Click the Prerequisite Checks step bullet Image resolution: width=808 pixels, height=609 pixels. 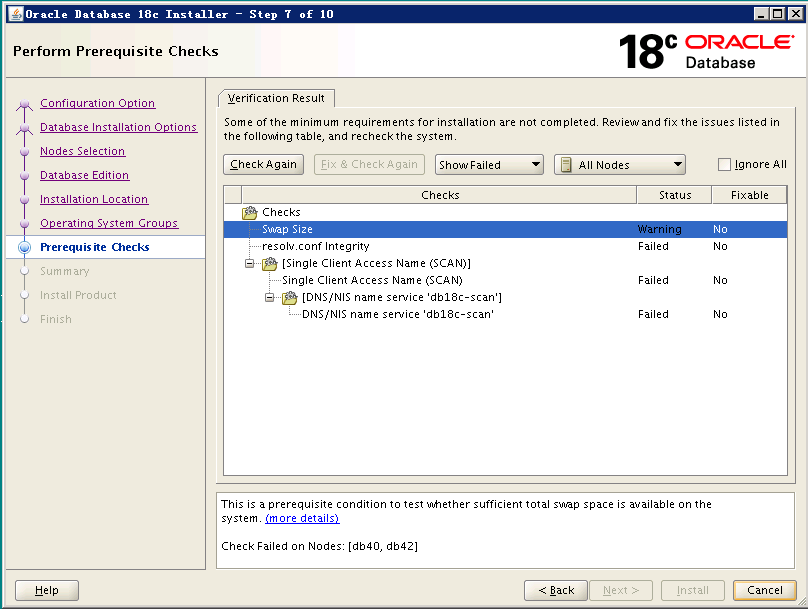click(24, 247)
